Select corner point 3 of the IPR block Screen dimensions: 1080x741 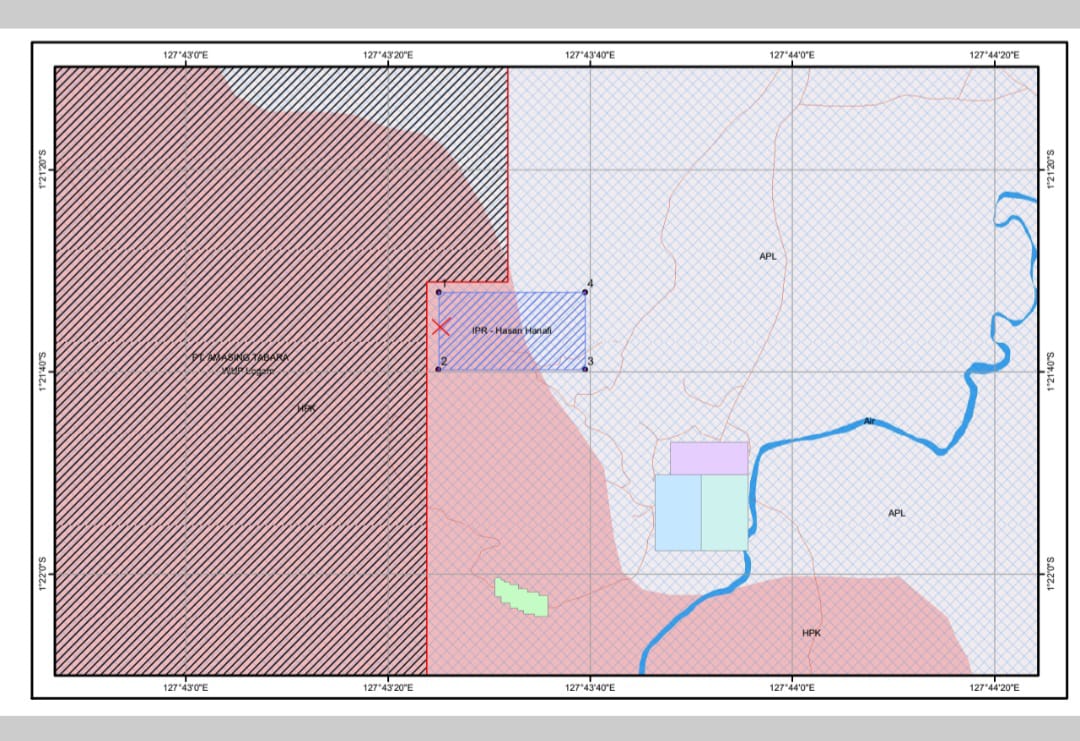pos(585,369)
